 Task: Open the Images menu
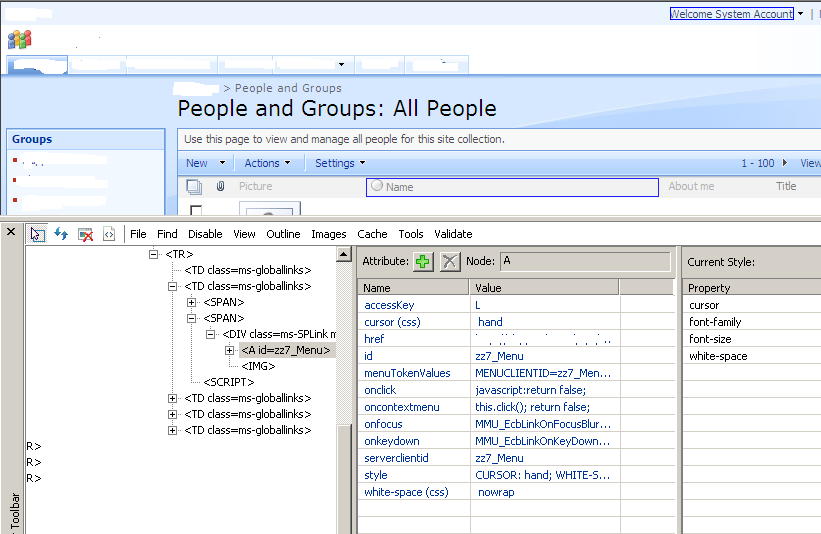click(329, 234)
